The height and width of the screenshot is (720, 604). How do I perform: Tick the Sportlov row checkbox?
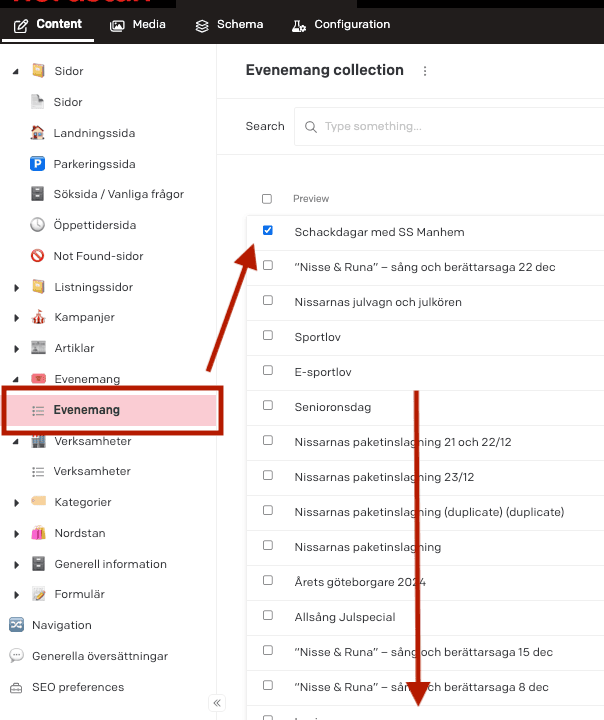pyautogui.click(x=267, y=336)
